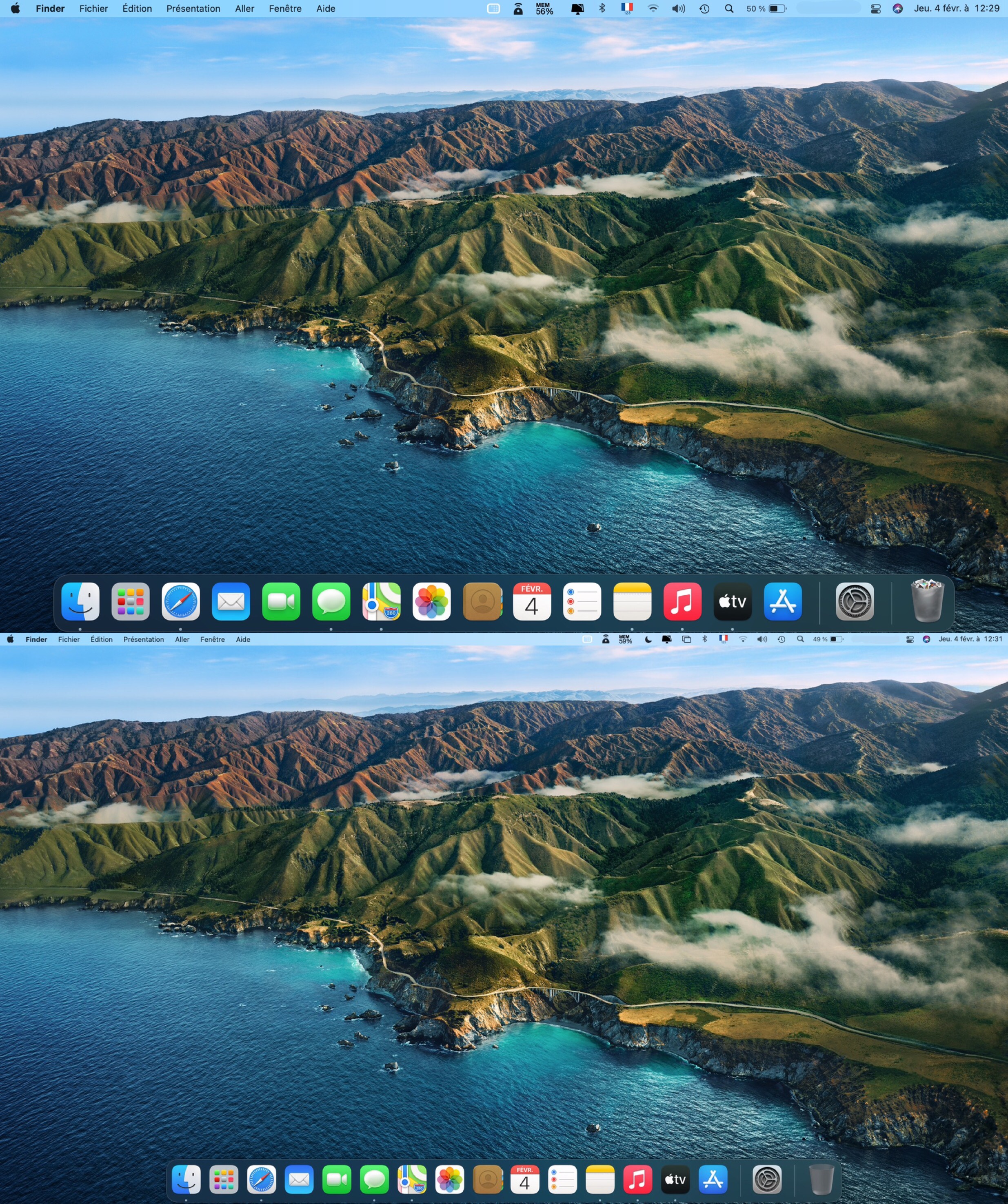Launch Music from the smaller dock
The width and height of the screenshot is (1008, 1204).
pyautogui.click(x=637, y=1180)
